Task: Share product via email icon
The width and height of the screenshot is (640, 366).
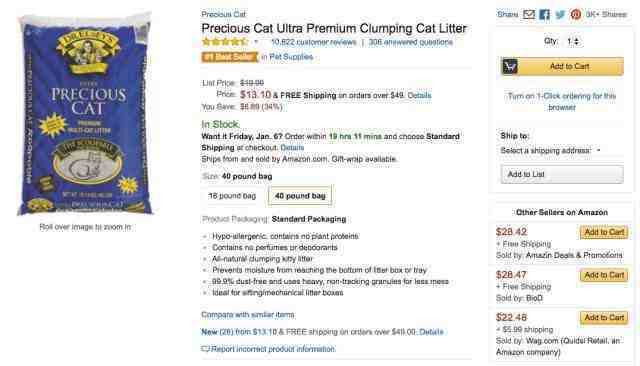Action: pyautogui.click(x=529, y=14)
